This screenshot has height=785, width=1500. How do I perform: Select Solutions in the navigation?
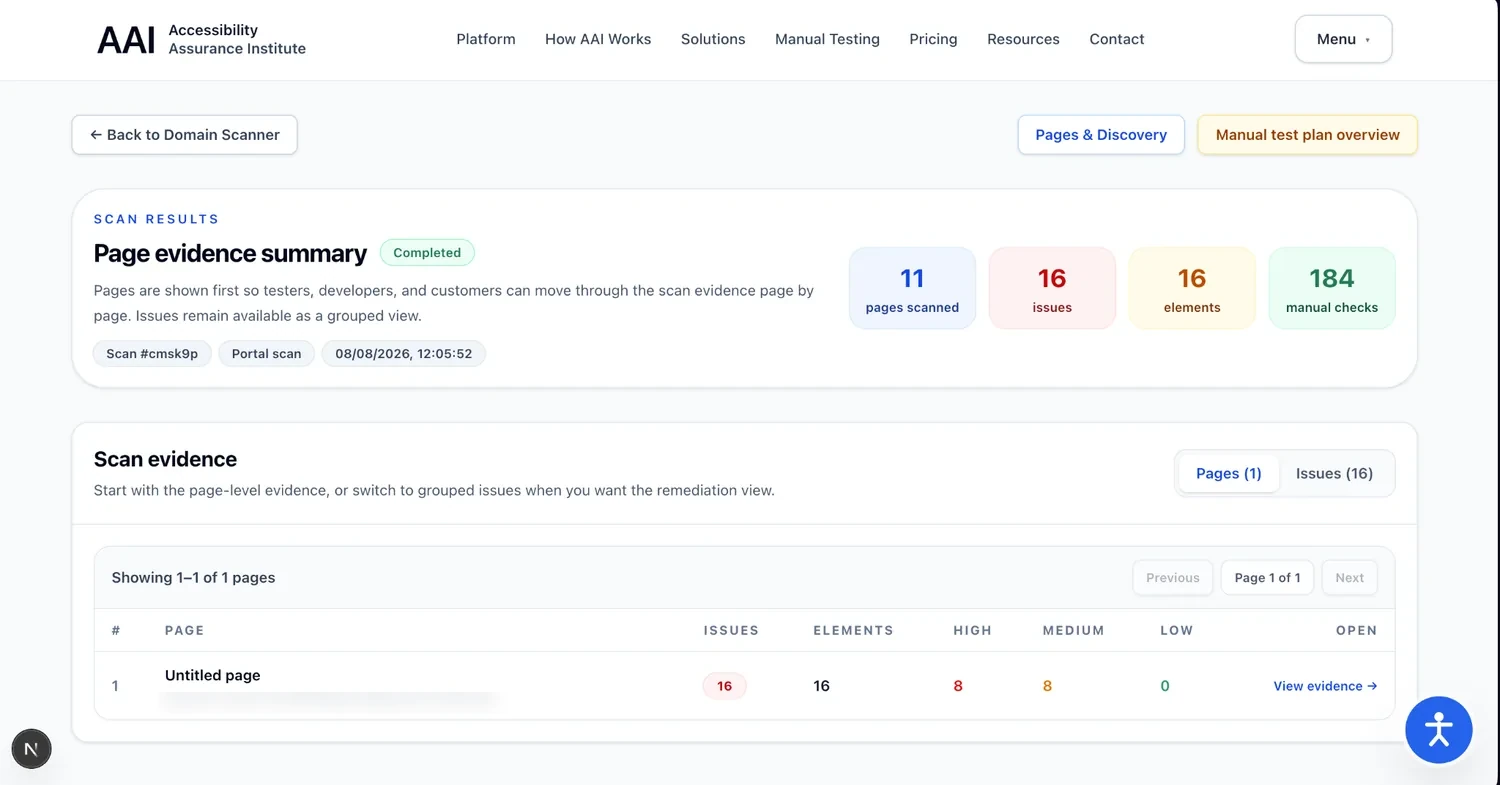tap(713, 39)
